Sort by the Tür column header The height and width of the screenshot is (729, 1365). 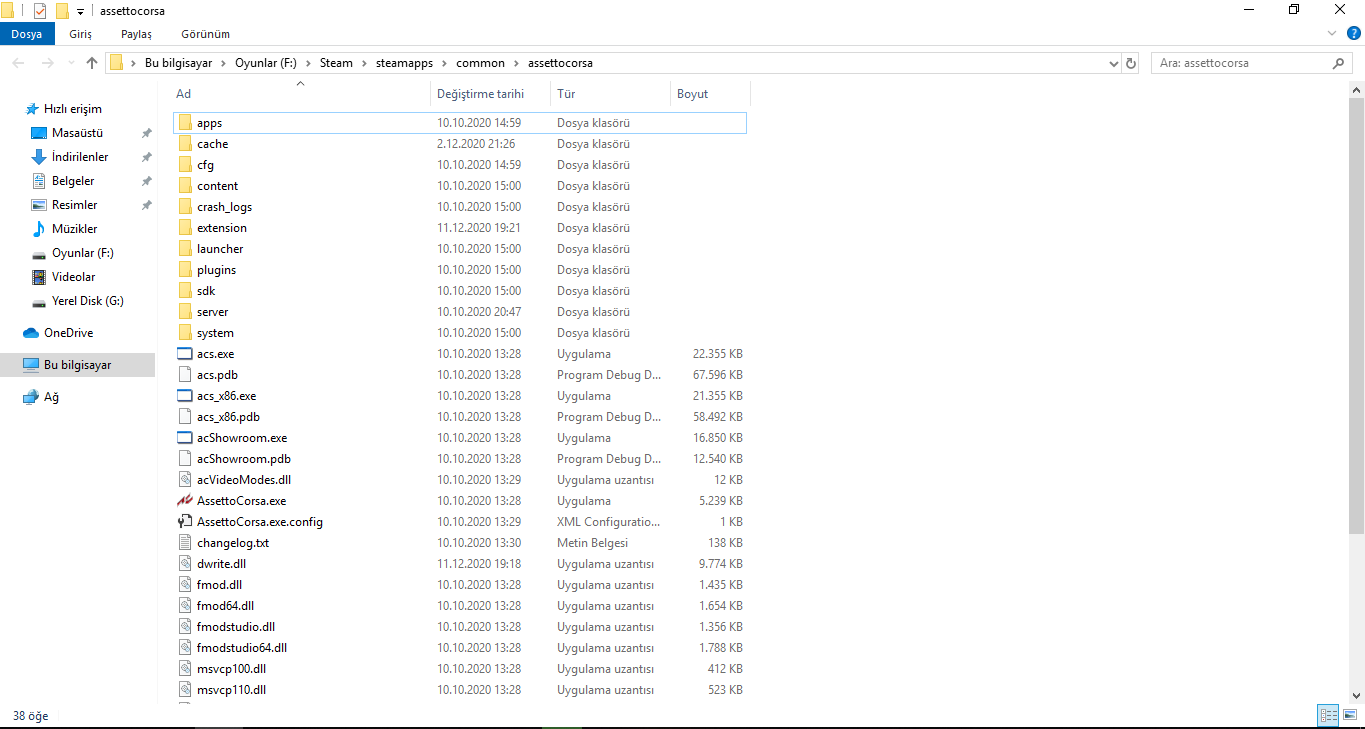pyautogui.click(x=610, y=94)
